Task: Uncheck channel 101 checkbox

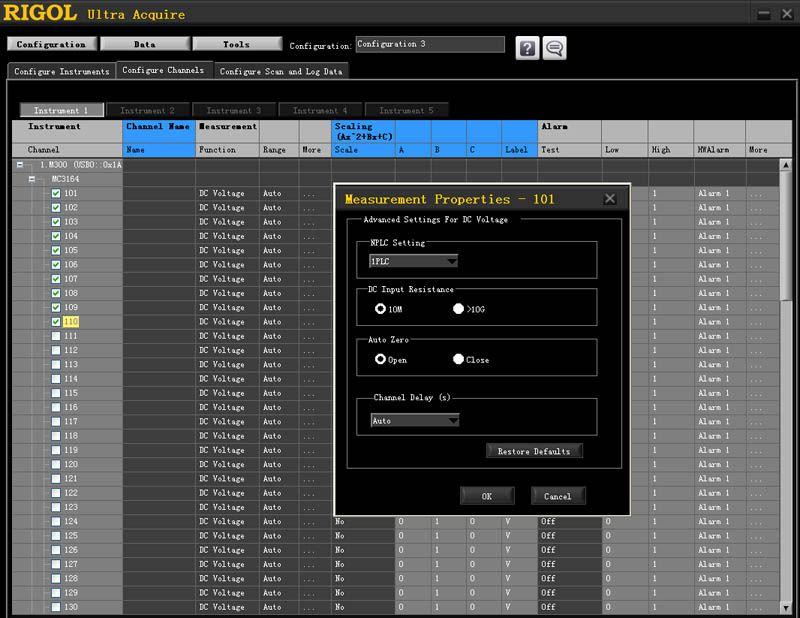Action: click(x=57, y=194)
